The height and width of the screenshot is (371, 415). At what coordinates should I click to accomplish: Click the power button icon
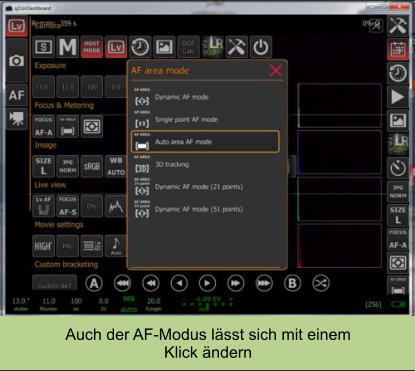click(x=261, y=47)
